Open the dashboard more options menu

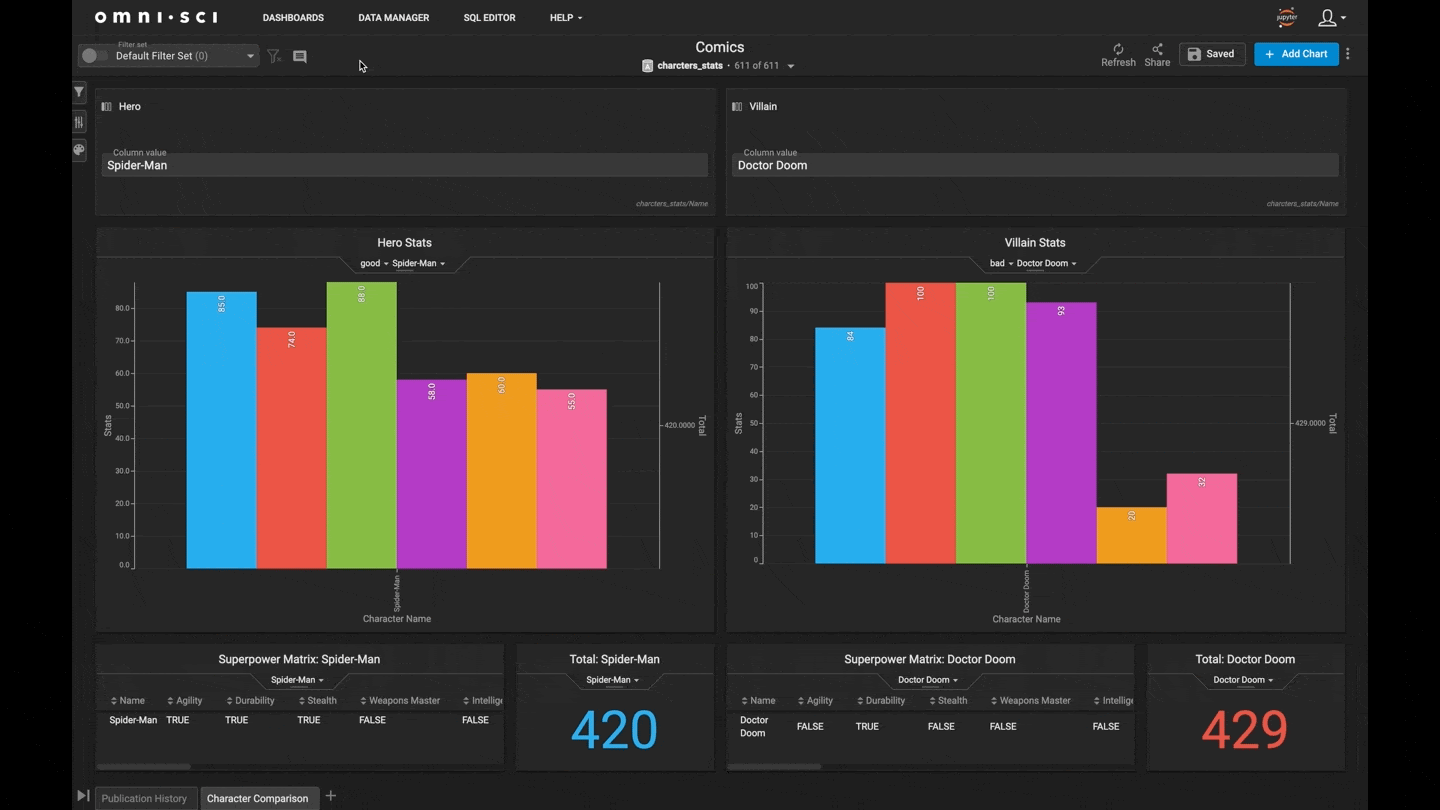1348,54
